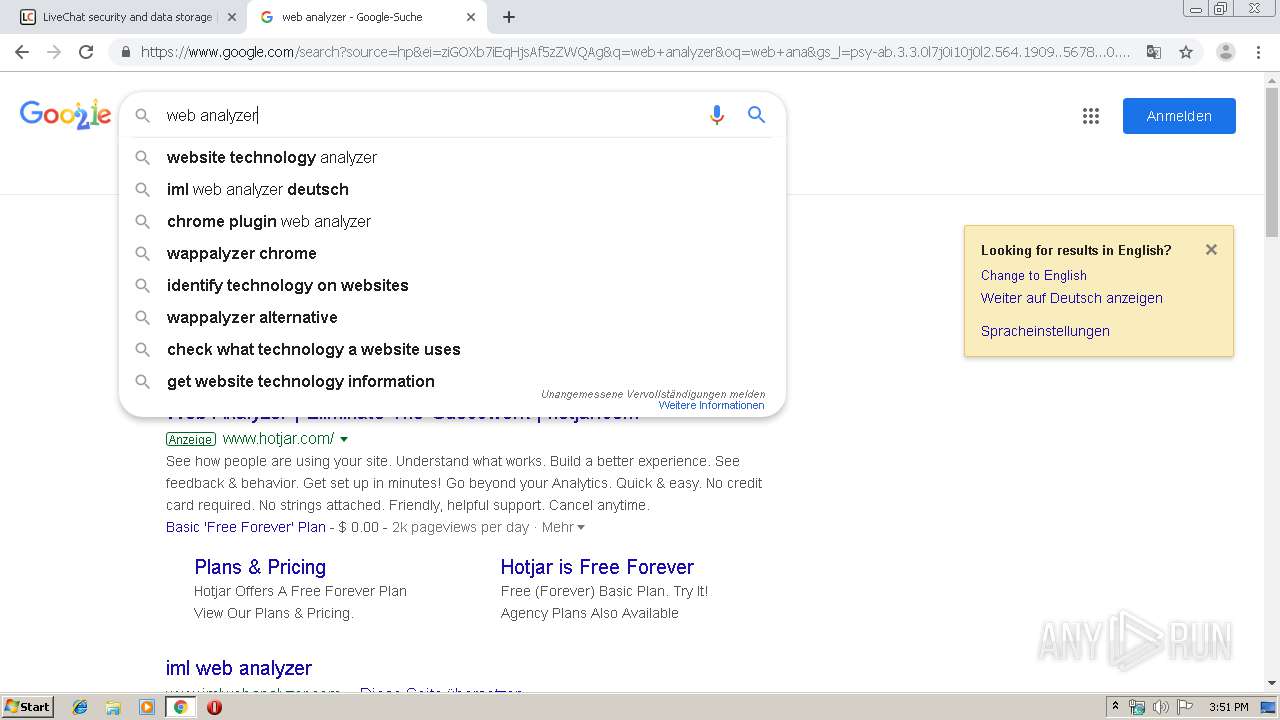Click Change to English link
This screenshot has height=720, width=1280.
(1033, 275)
